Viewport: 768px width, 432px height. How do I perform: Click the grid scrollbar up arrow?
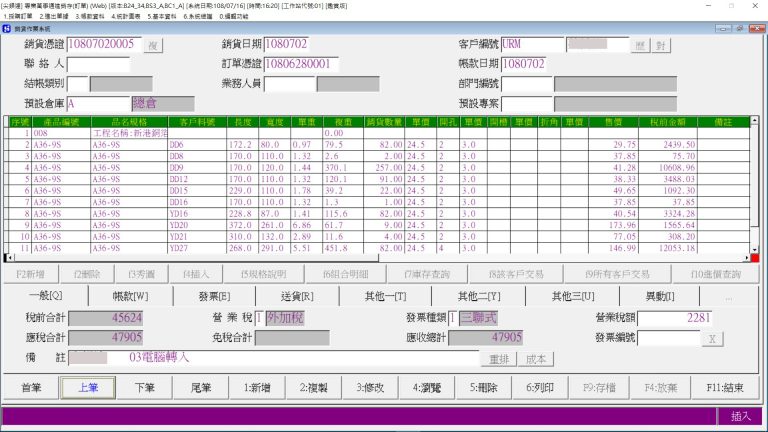[755, 120]
